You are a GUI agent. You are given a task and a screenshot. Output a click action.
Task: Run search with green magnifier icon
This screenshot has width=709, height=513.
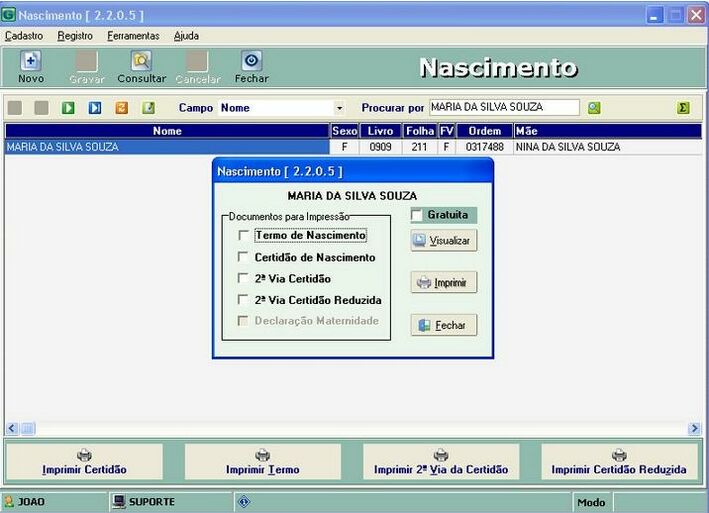[x=594, y=108]
